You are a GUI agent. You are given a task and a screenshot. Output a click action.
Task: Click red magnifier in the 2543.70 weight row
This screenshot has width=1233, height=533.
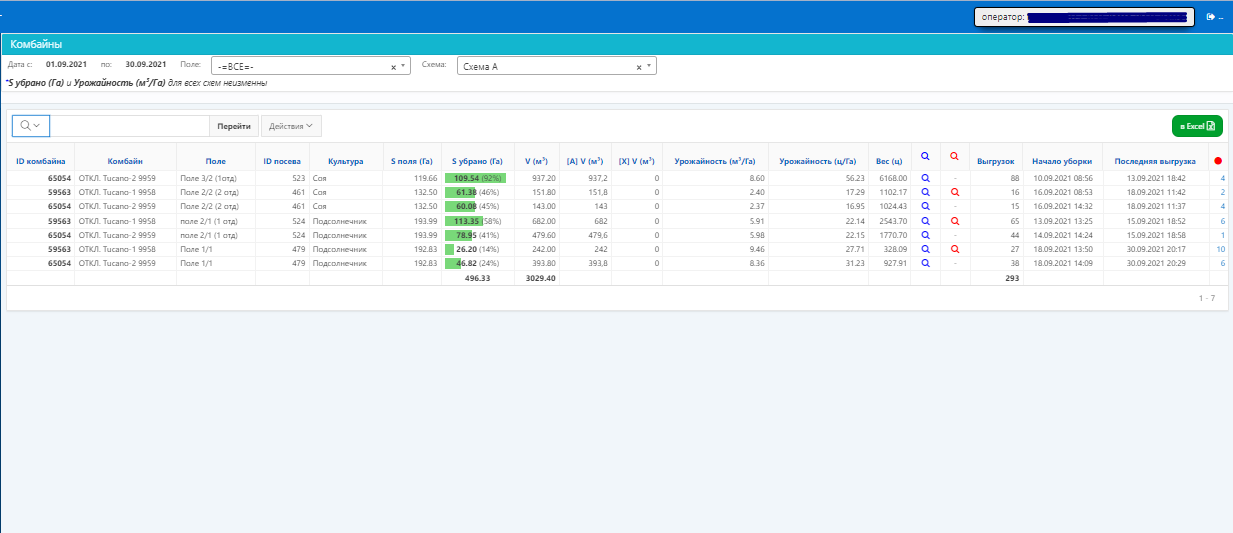click(x=954, y=221)
